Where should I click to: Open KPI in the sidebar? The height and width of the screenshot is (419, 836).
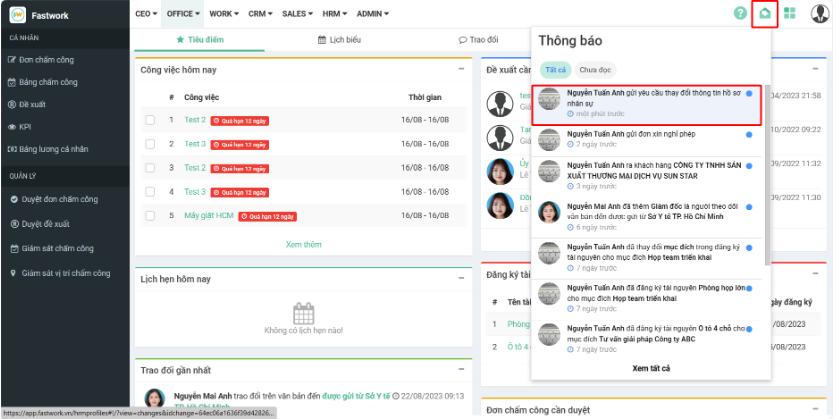[26, 126]
